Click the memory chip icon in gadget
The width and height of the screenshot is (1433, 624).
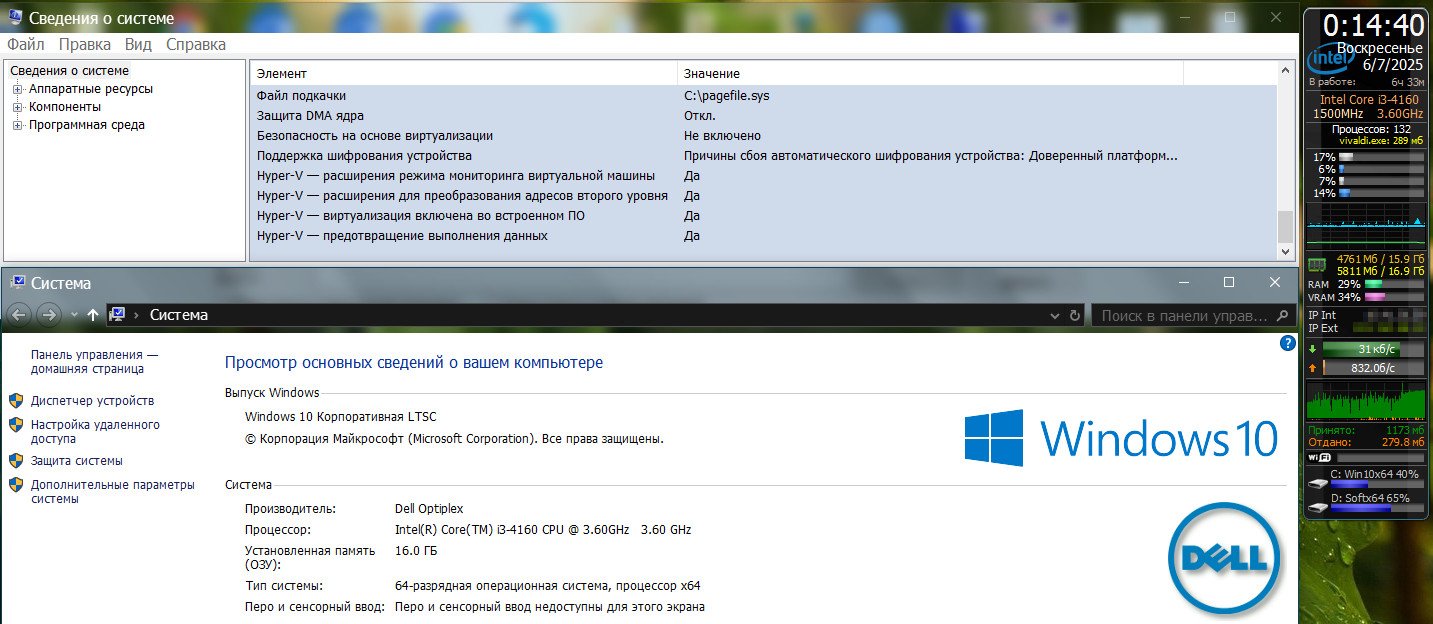point(1317,265)
